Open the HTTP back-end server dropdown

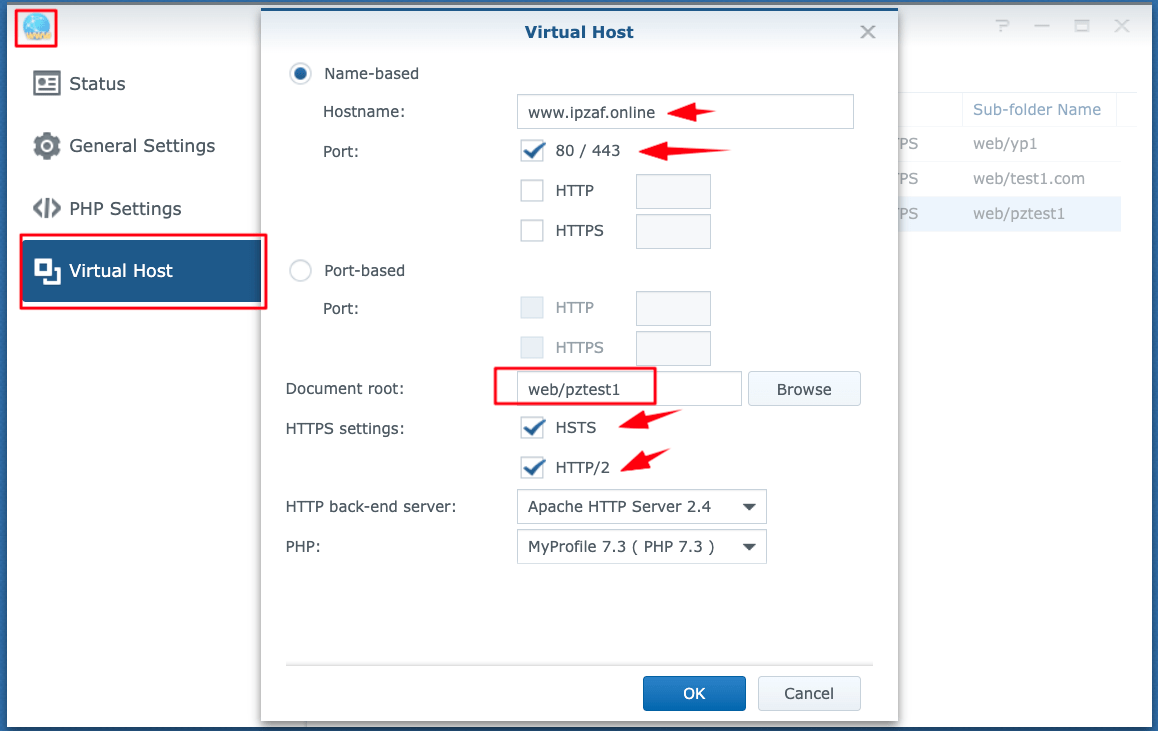coord(641,507)
